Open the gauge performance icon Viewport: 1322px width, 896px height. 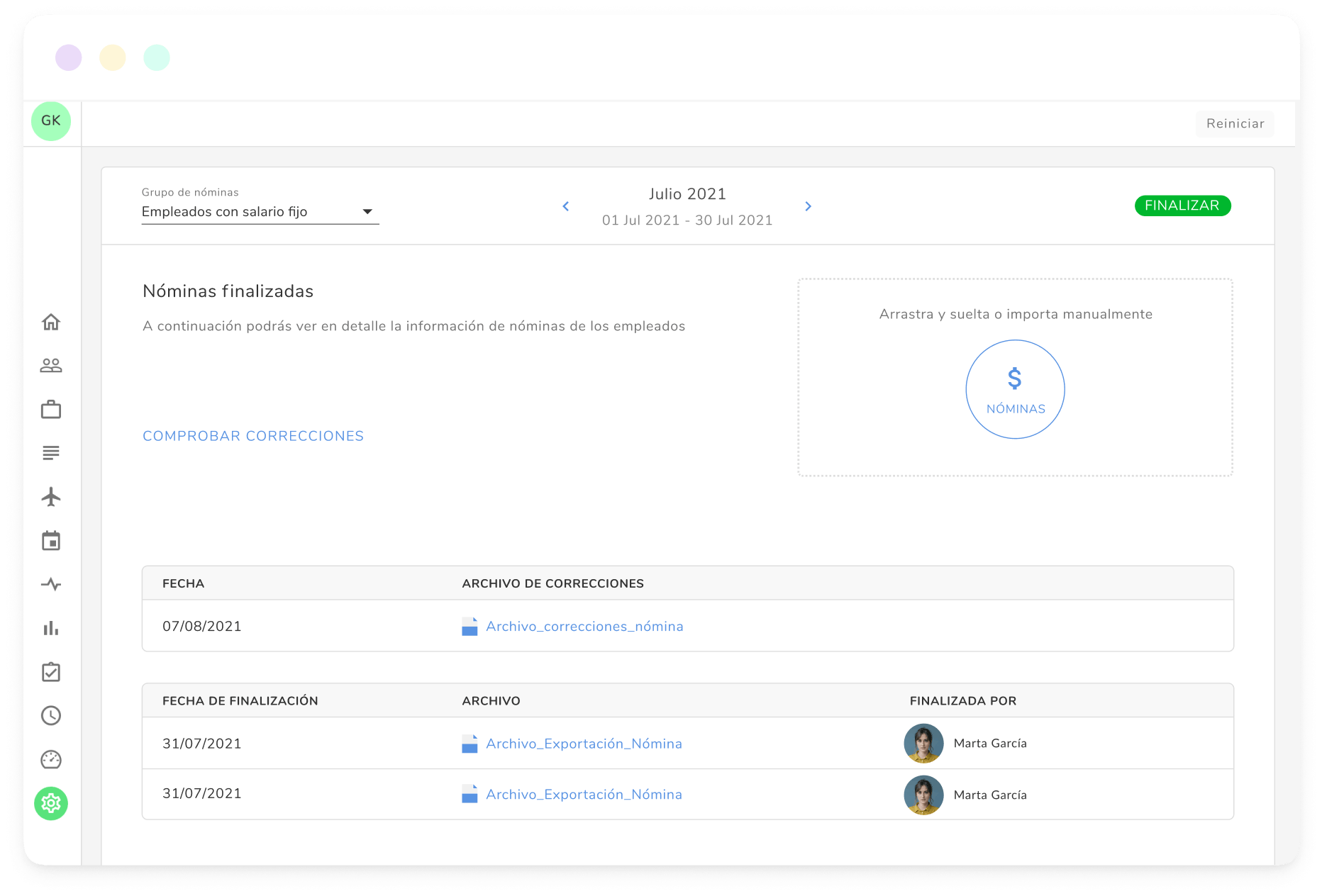point(51,760)
